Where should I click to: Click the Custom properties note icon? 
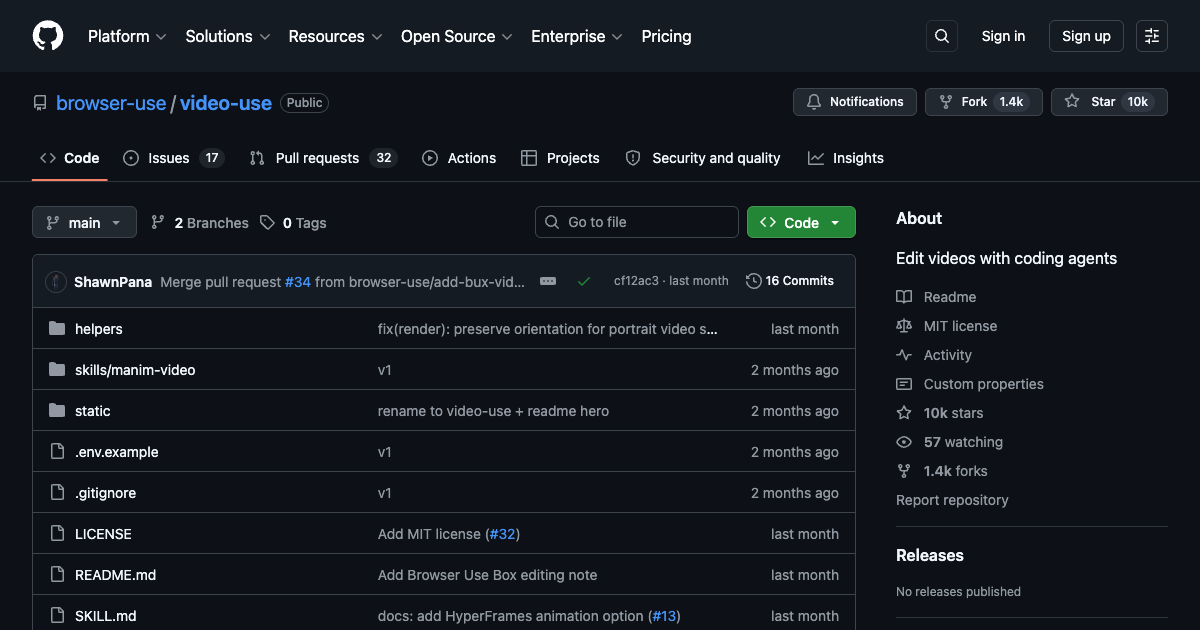pos(904,384)
